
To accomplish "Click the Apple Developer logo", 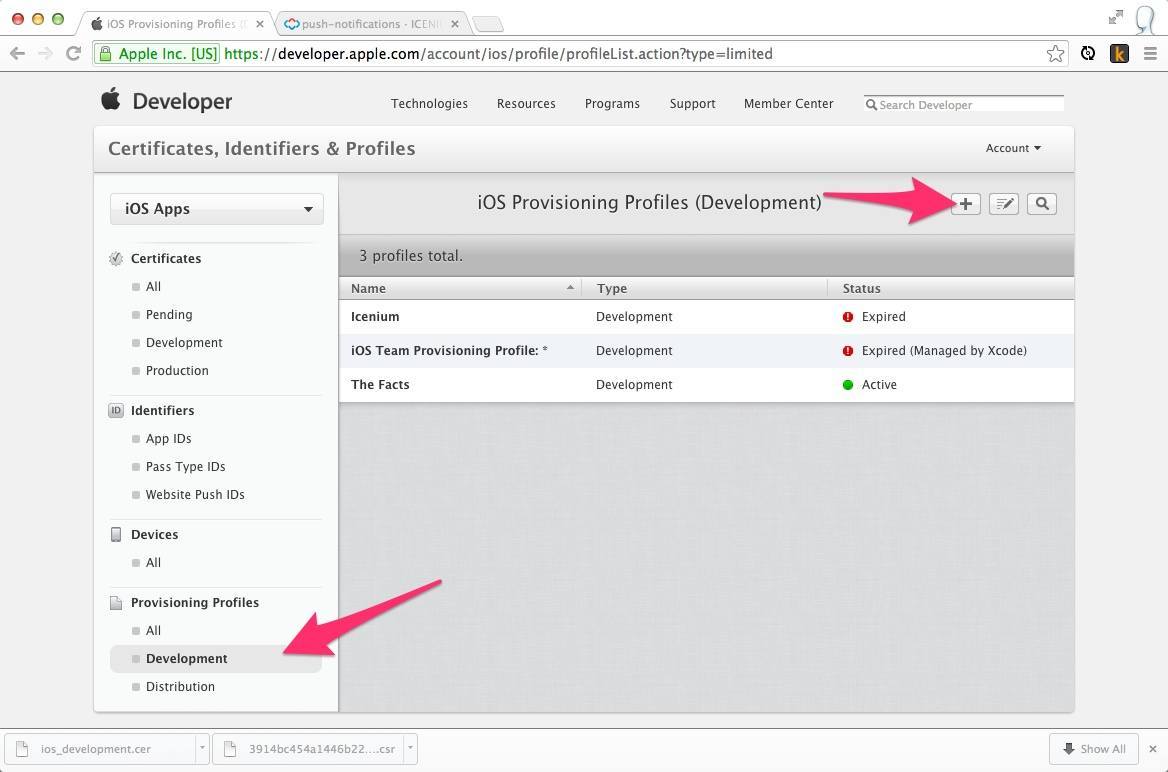I will pyautogui.click(x=166, y=101).
